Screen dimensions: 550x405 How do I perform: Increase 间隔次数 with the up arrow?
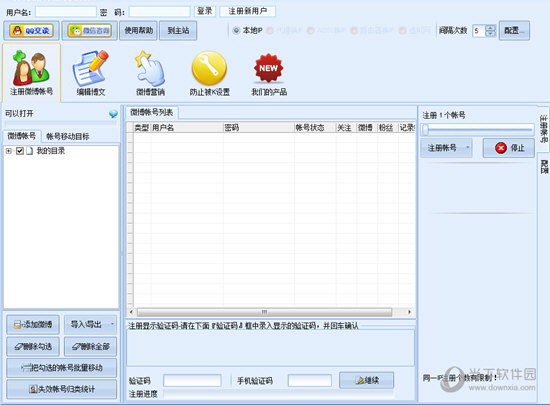coord(491,28)
